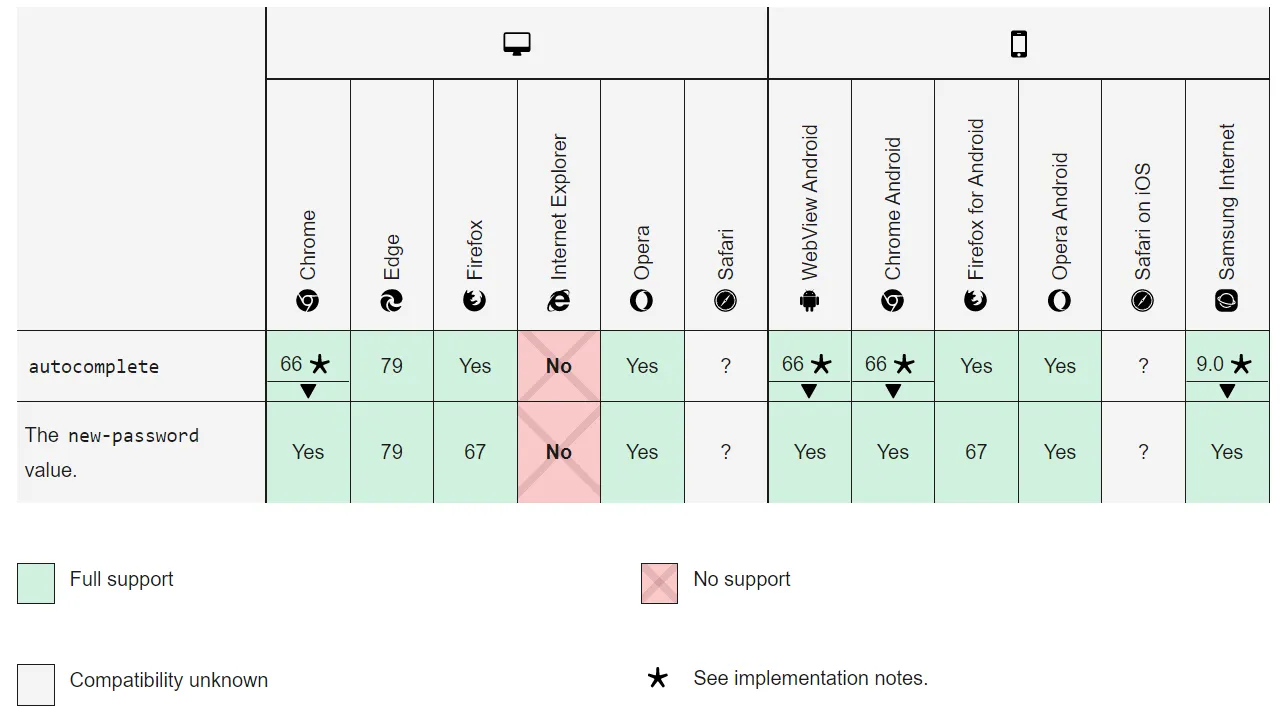Click the Firefox desktop logo icon

pos(475,300)
